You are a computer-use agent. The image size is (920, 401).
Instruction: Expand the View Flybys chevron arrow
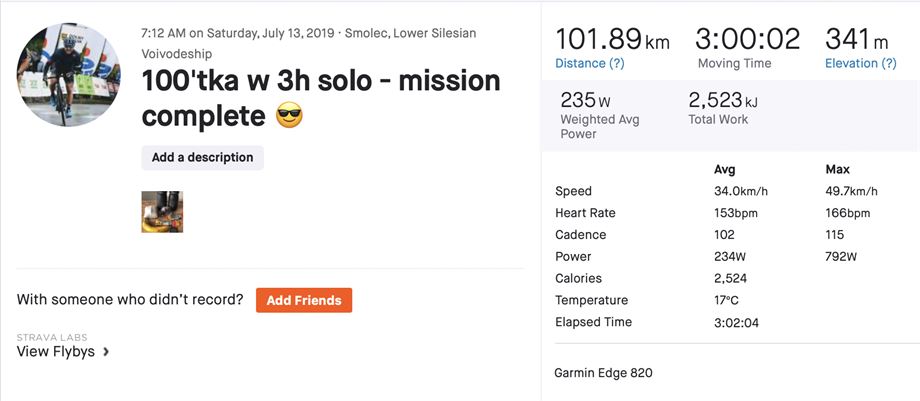[106, 352]
